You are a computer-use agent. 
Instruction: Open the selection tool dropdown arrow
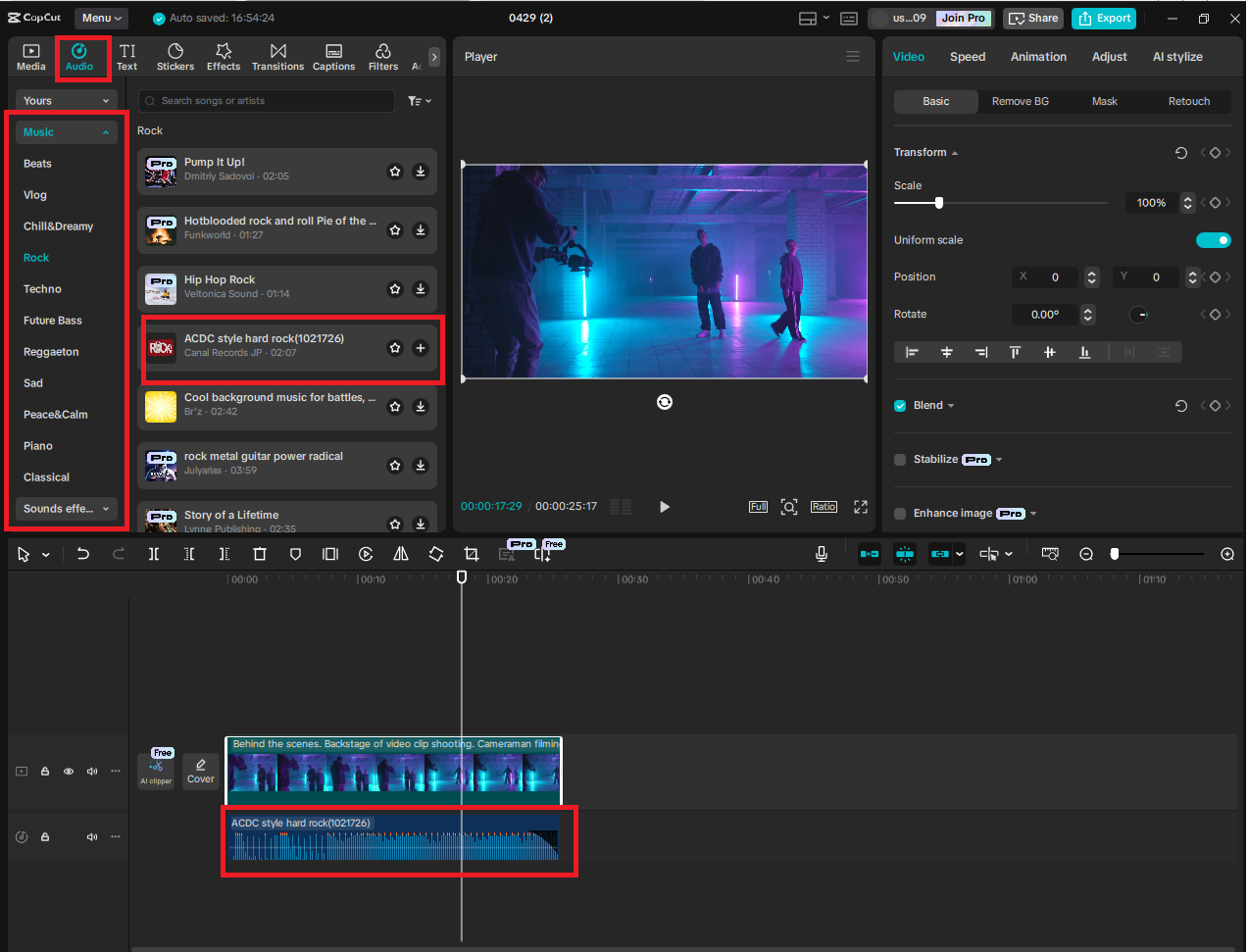(46, 555)
